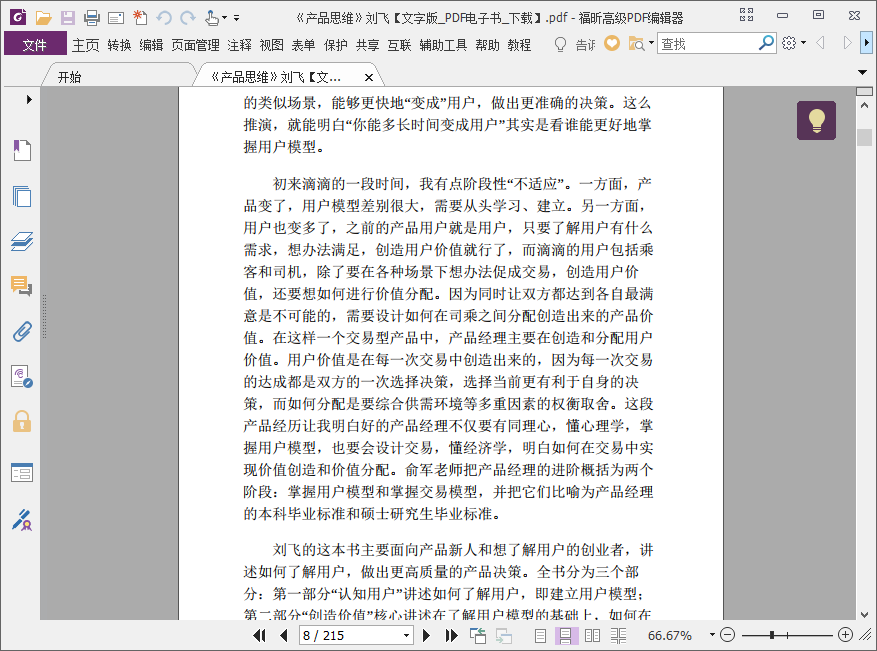Screen dimensions: 877x651
Task: Open the pen and ribbon certificate panel
Action: [x=22, y=520]
